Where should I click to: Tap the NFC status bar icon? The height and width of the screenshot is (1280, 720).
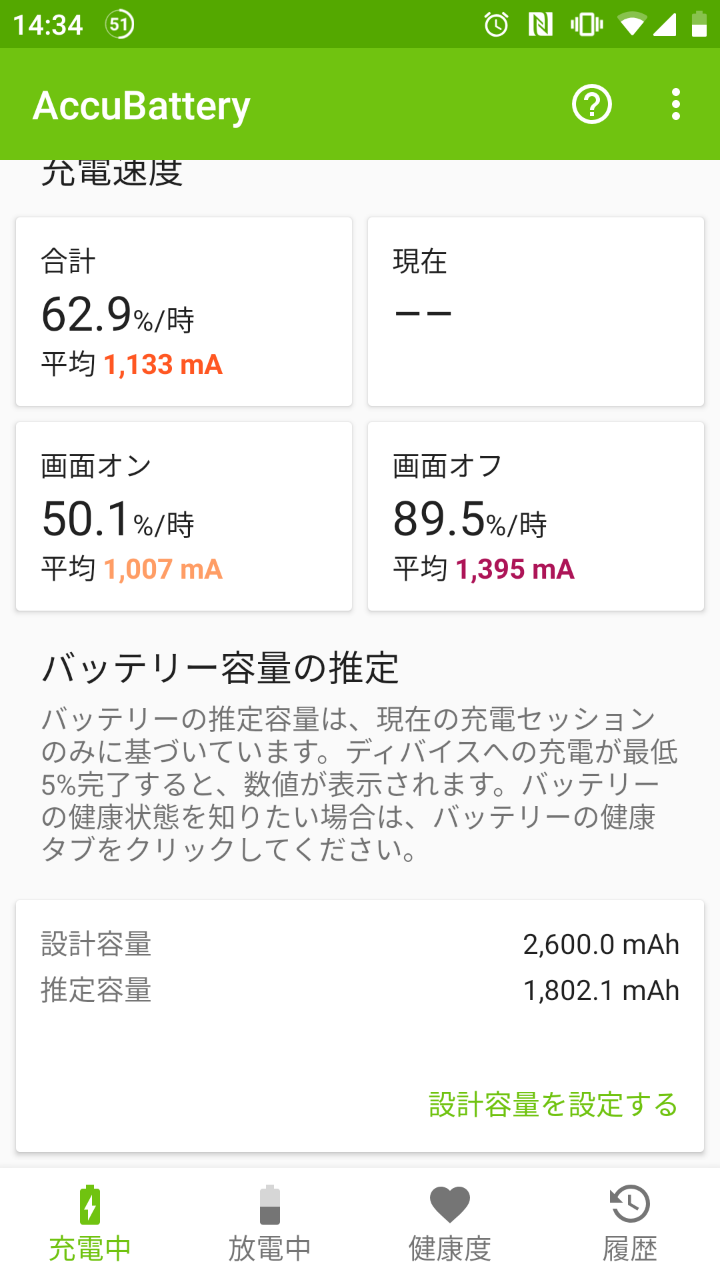coord(540,24)
